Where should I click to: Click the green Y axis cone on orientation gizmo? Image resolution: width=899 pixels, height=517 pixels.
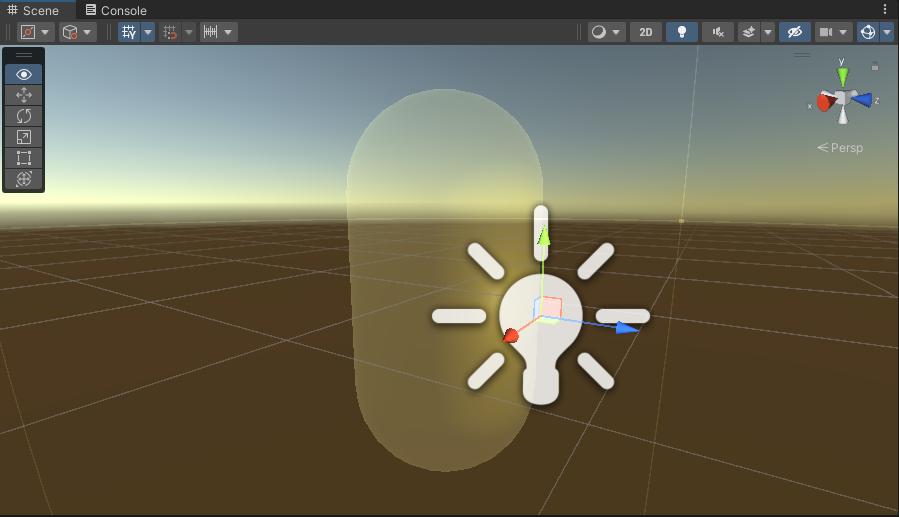[x=842, y=77]
